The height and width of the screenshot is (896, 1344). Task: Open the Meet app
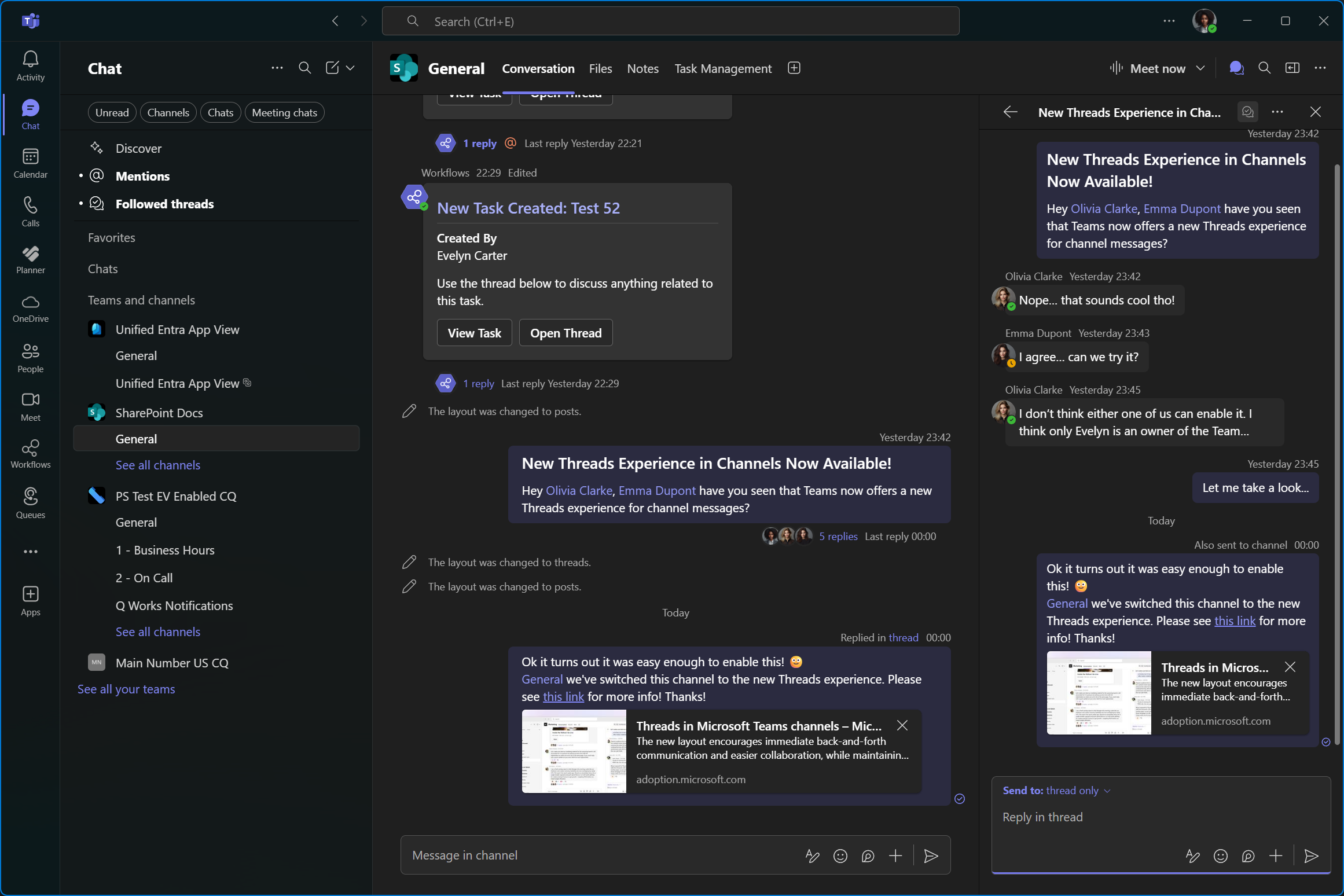tap(30, 406)
